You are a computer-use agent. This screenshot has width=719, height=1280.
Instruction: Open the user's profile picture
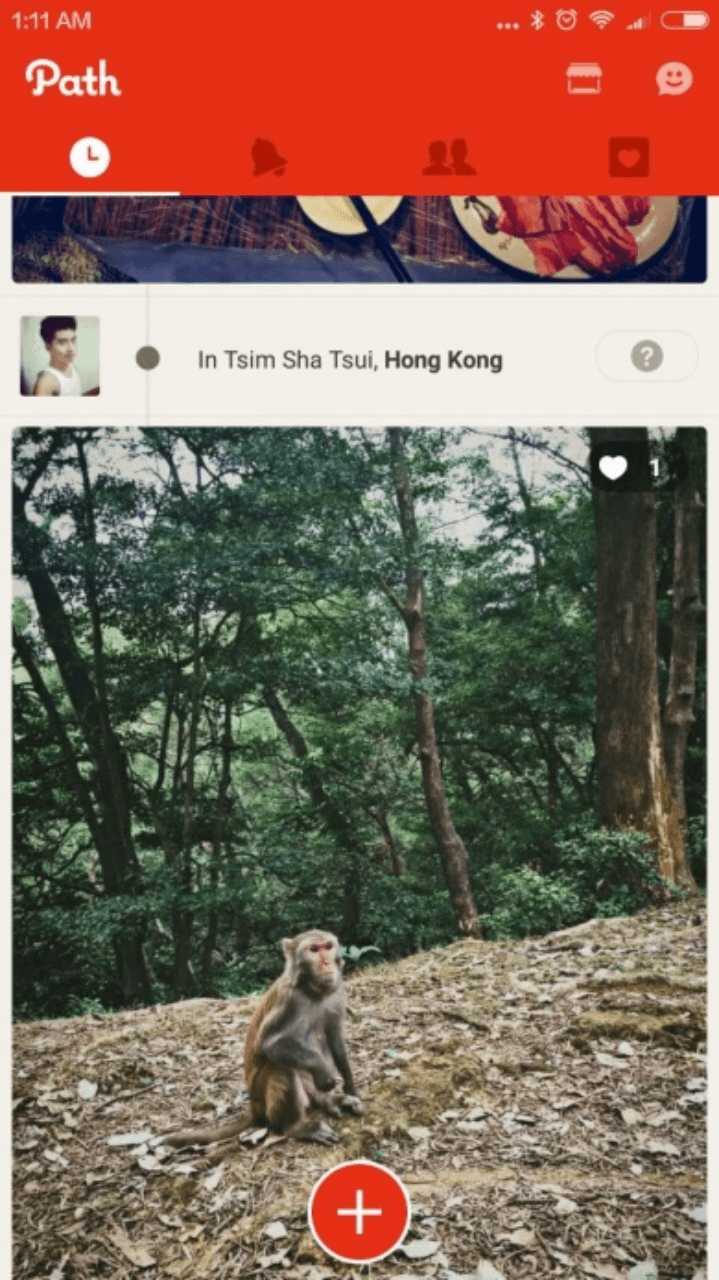coord(60,356)
